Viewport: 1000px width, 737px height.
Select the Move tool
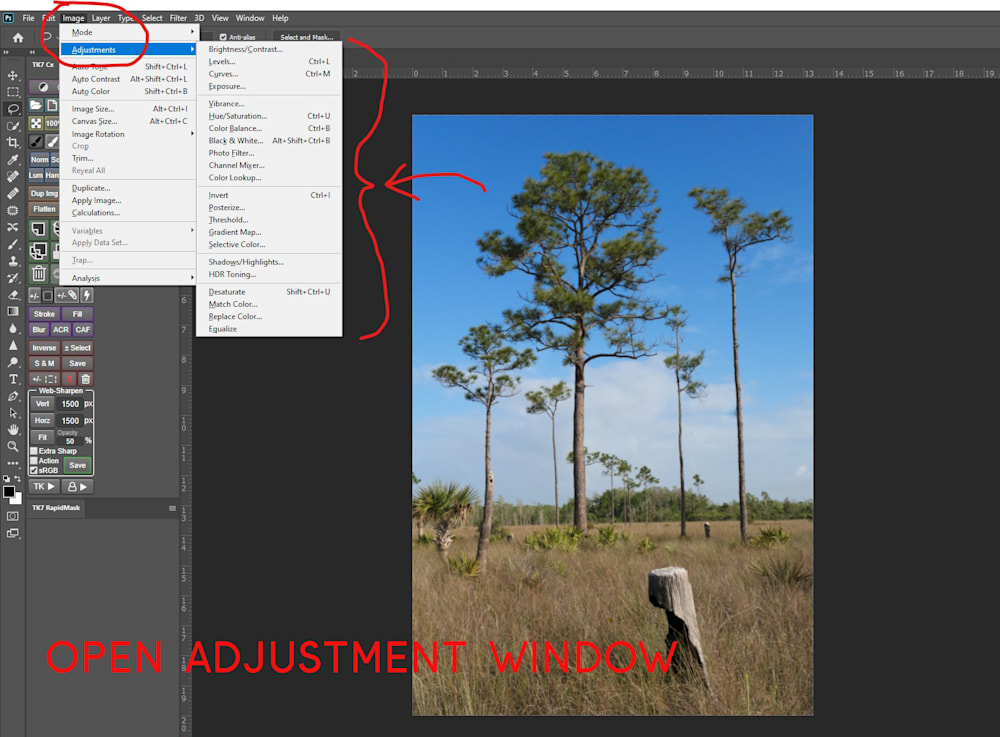[13, 75]
